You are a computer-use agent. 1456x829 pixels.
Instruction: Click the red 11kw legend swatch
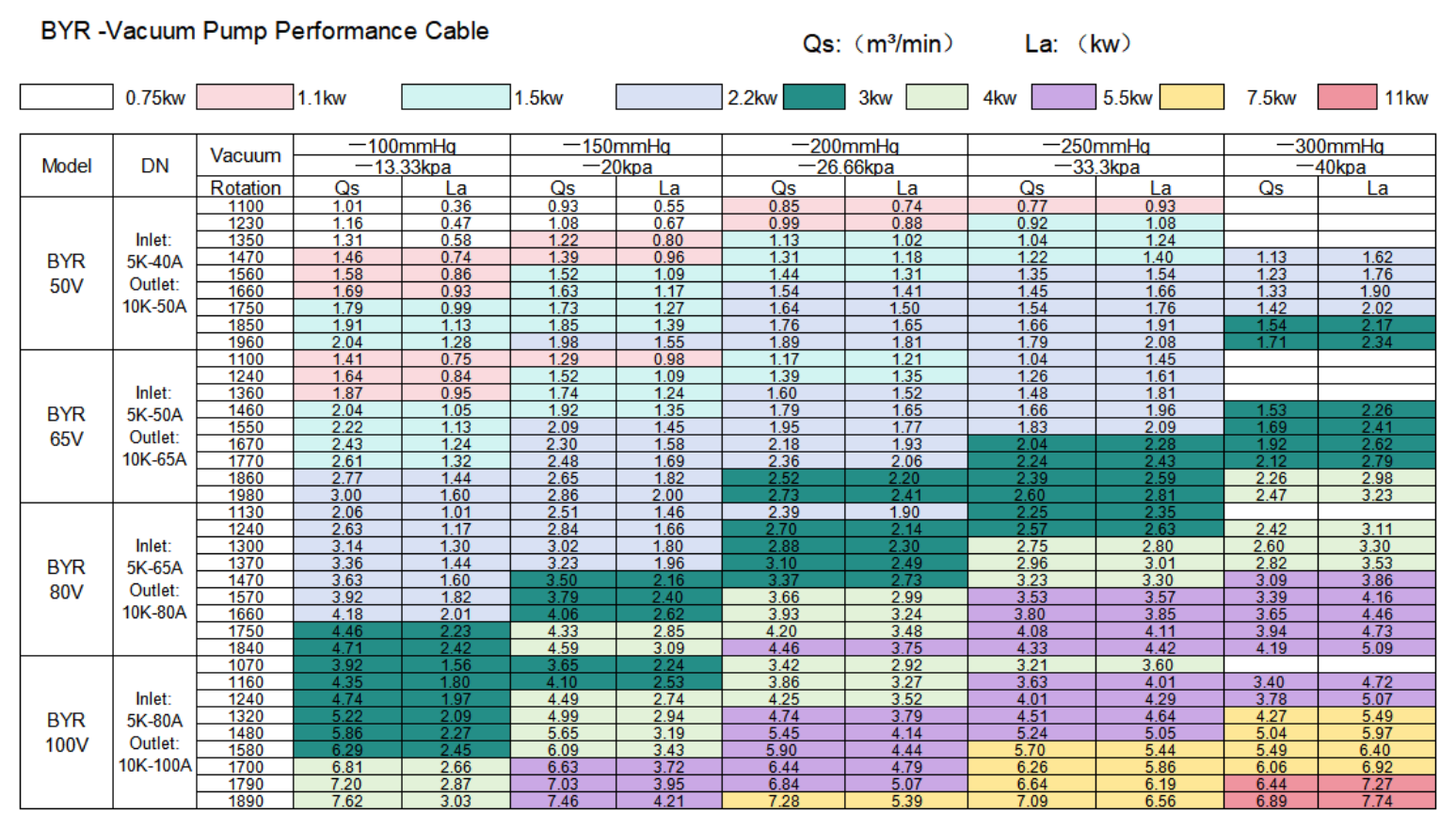coord(1347,97)
